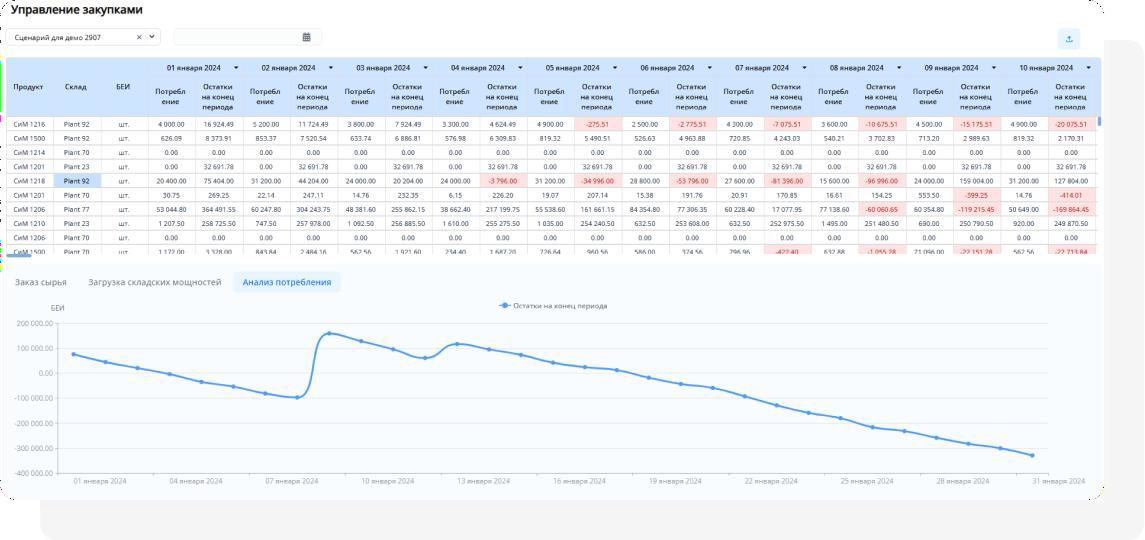Click the table's vertical scrollbar thumb
This screenshot has height=540, width=1145.
pyautogui.click(x=1100, y=121)
